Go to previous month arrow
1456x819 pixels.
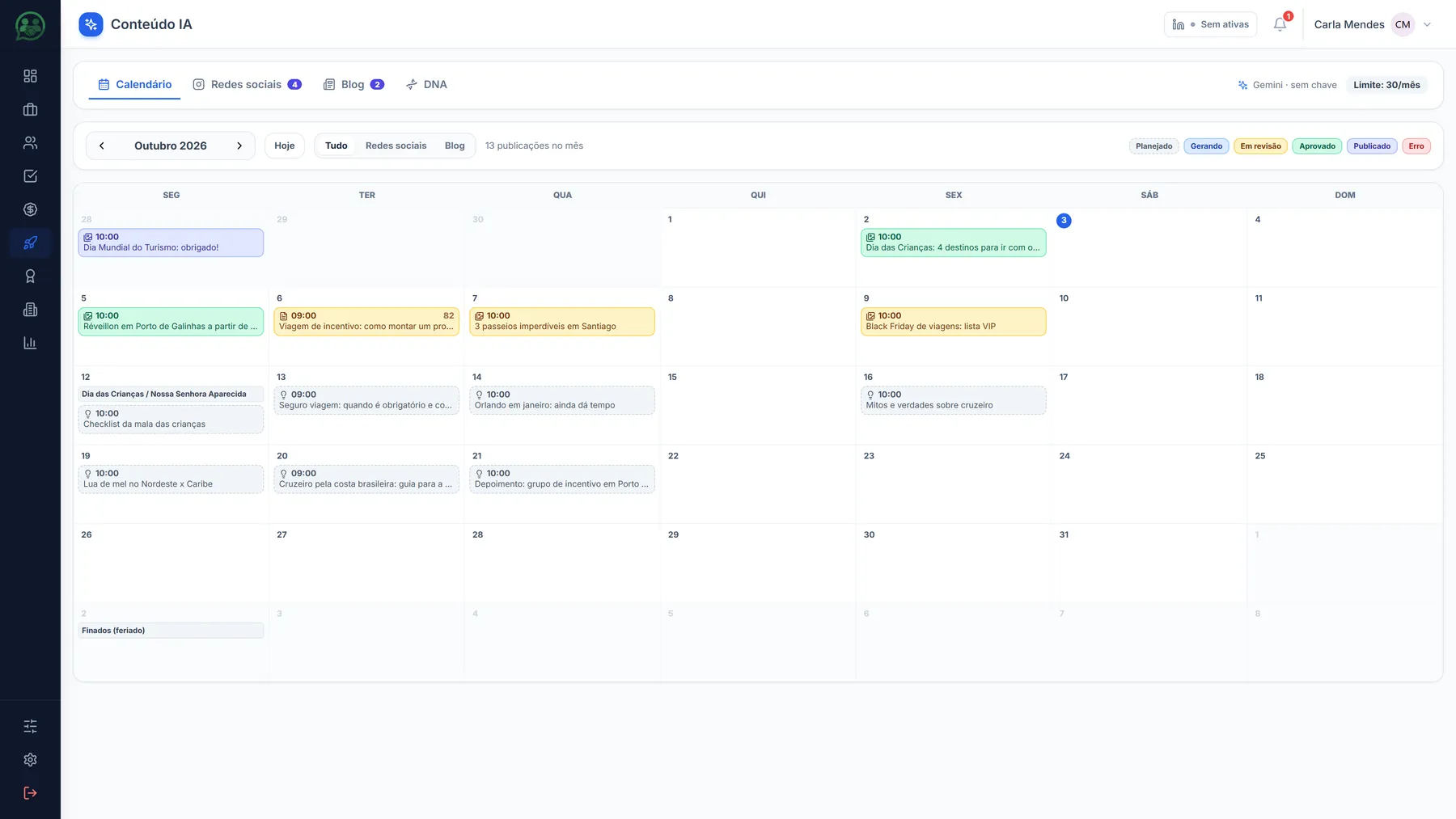click(102, 146)
